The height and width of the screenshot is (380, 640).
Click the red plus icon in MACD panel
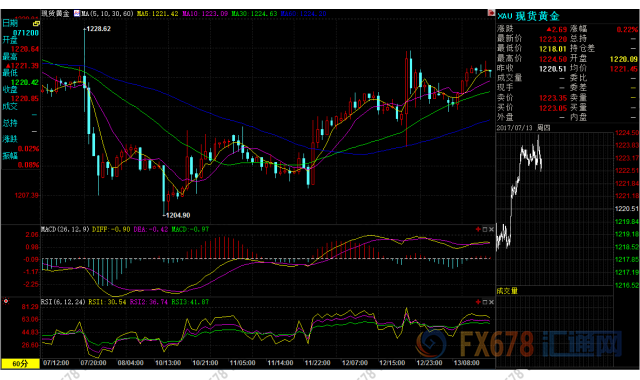point(478,229)
